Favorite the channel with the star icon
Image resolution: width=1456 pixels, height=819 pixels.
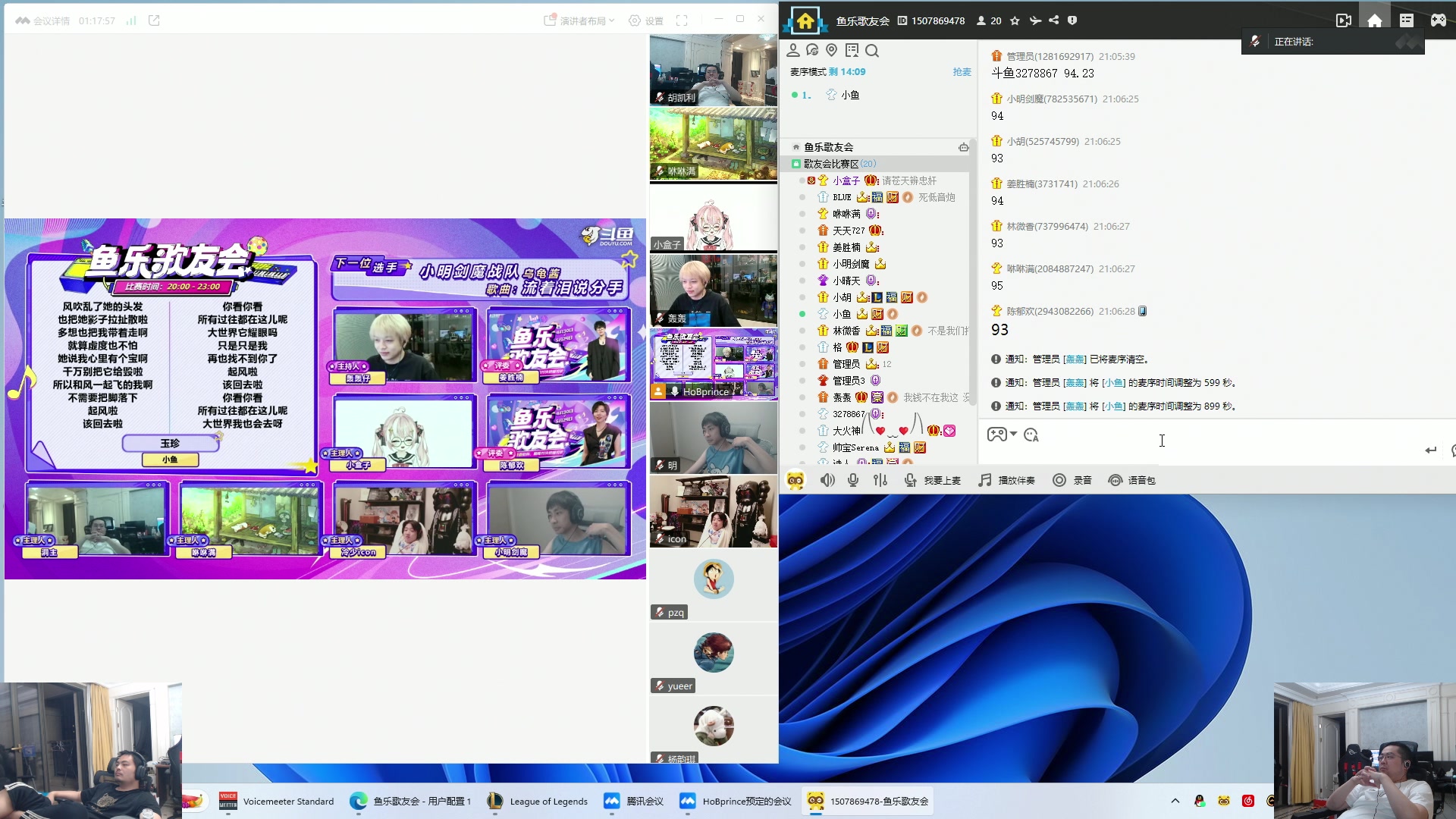[x=1015, y=20]
